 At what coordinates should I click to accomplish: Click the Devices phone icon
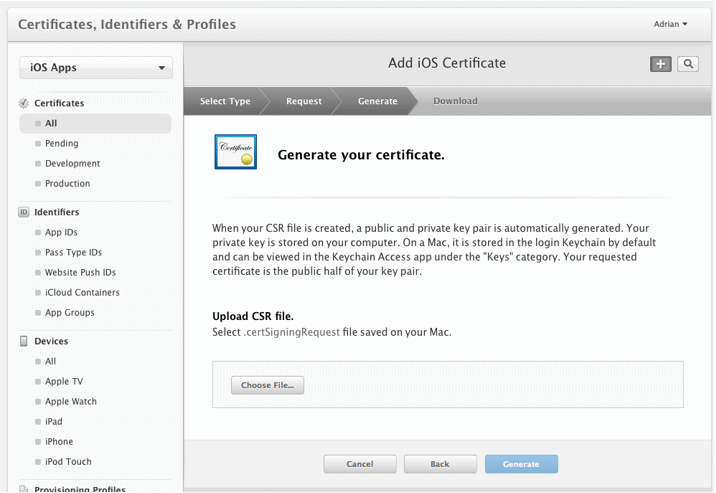(x=24, y=341)
